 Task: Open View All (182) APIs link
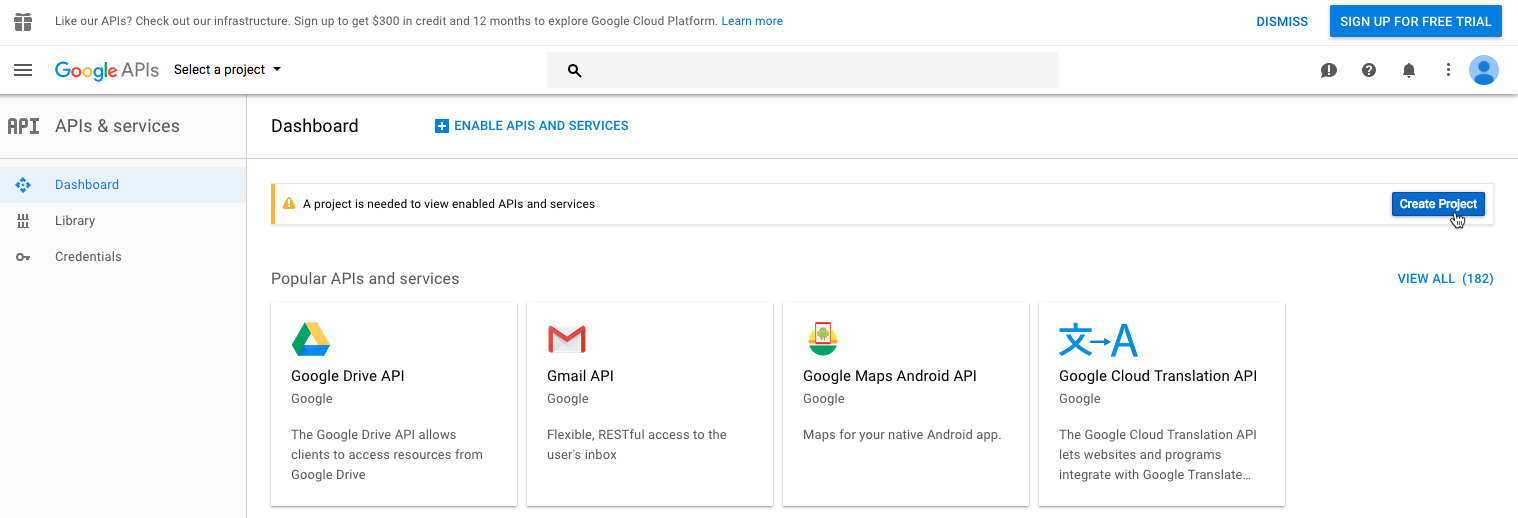[1445, 279]
